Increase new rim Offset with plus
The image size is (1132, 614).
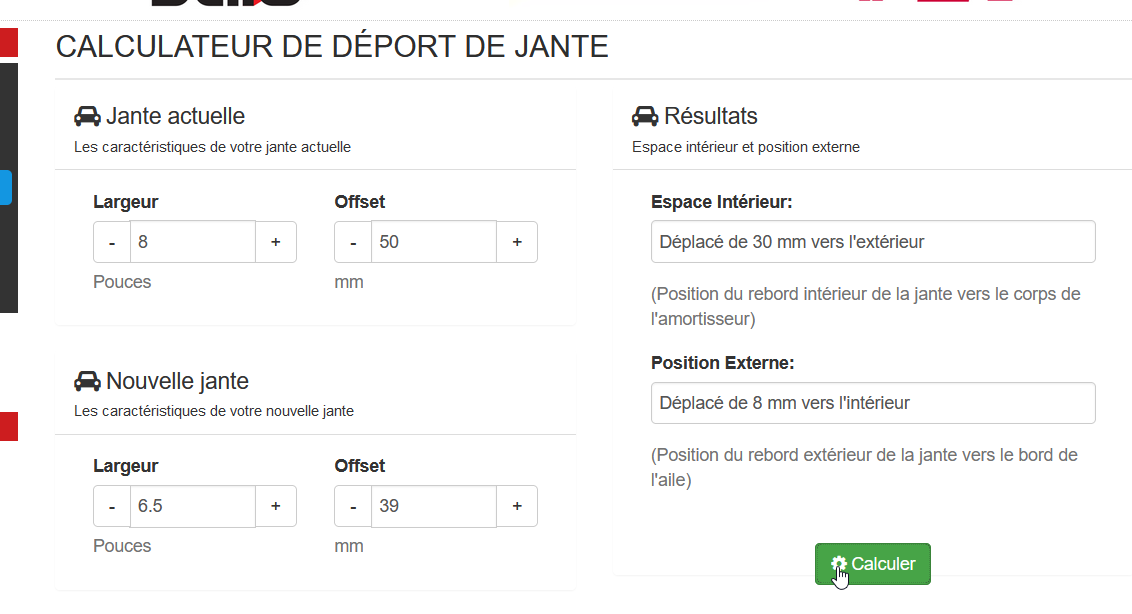pos(517,506)
